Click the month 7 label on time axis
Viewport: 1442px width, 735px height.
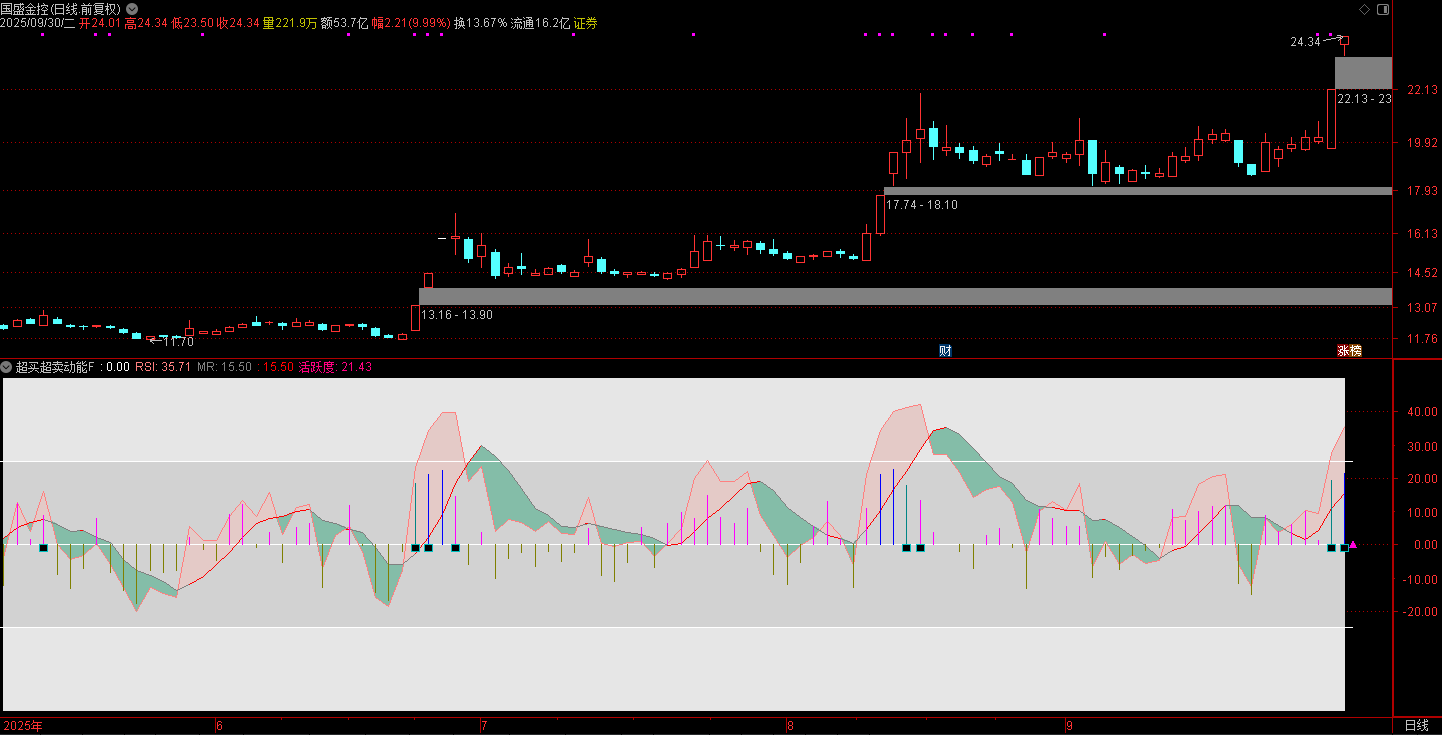(x=484, y=726)
